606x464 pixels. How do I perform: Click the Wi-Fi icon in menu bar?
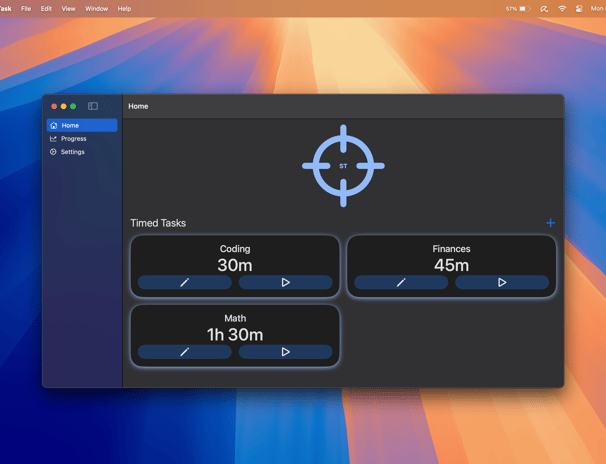click(x=562, y=8)
